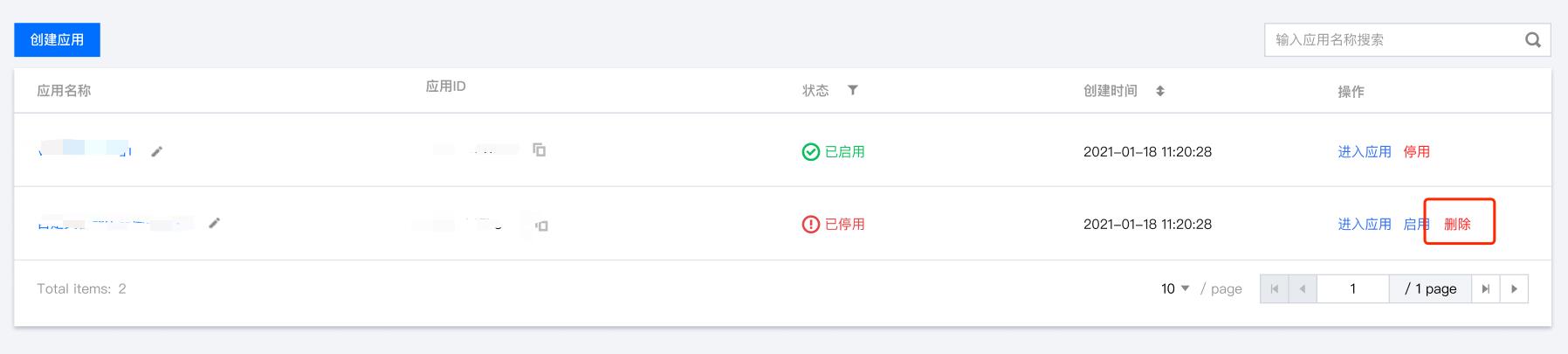Go to the first page arrow
This screenshot has height=354, width=1568.
1275,288
